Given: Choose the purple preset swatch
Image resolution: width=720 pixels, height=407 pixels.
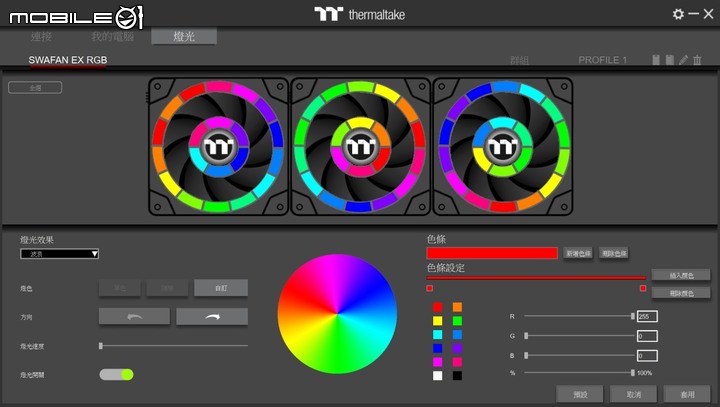Looking at the screenshot, I should [457, 348].
